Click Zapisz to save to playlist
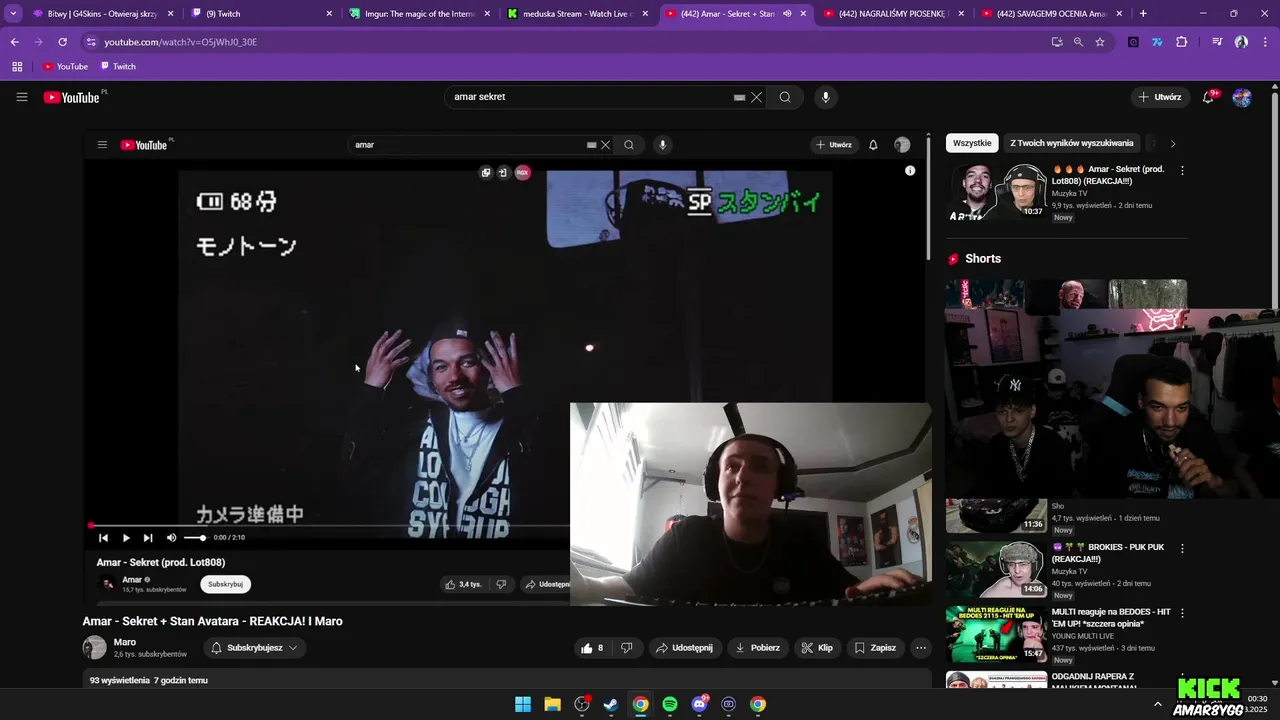The image size is (1280, 720). tap(875, 648)
